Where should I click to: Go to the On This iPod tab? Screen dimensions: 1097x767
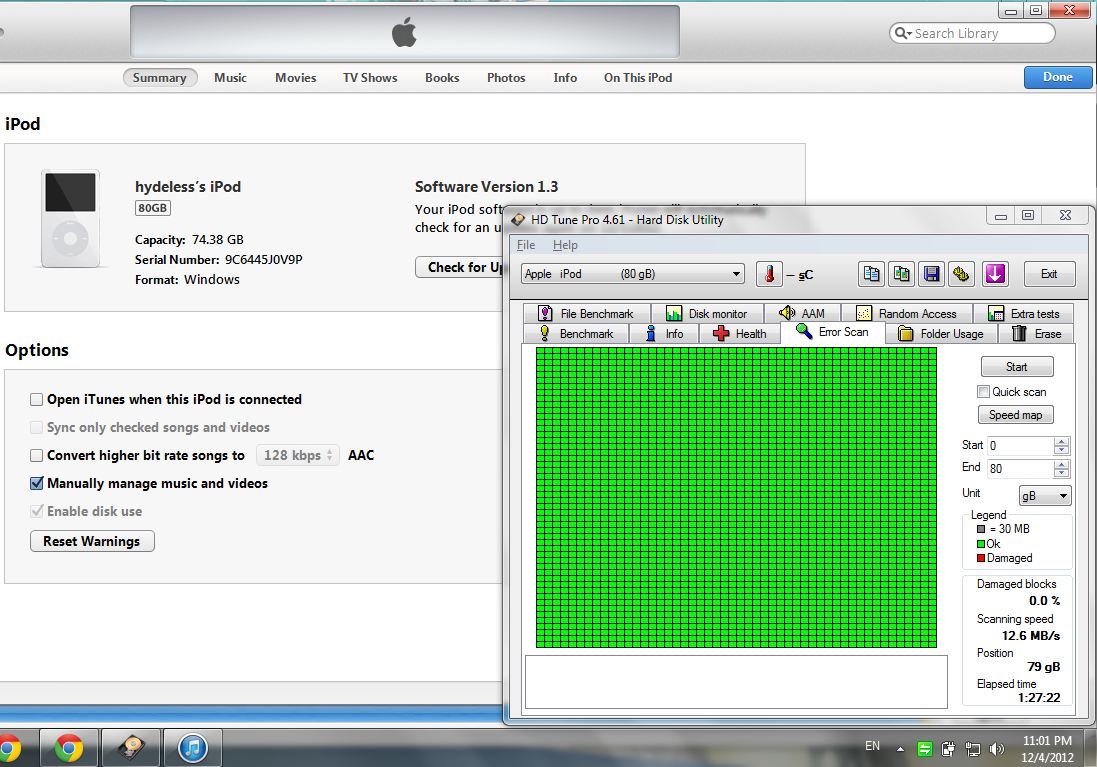(x=638, y=78)
